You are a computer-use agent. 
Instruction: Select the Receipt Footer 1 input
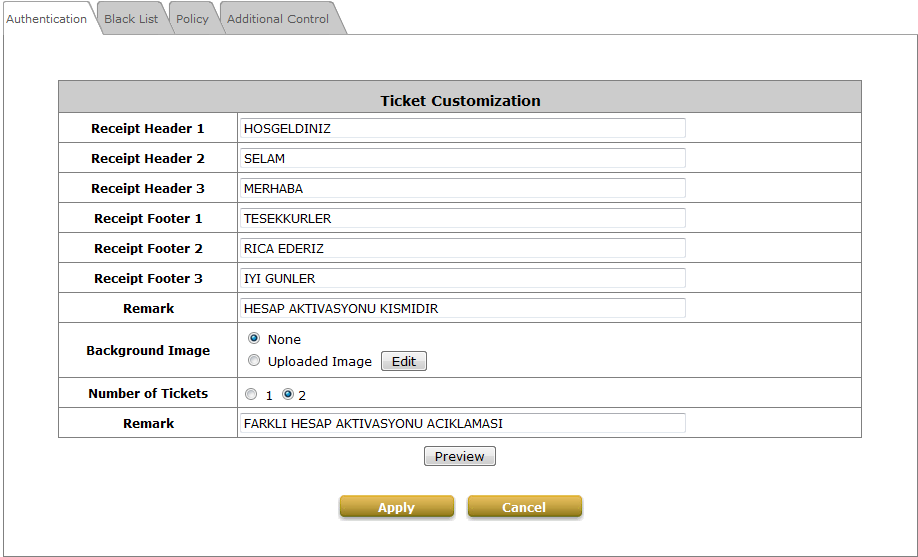[462, 218]
